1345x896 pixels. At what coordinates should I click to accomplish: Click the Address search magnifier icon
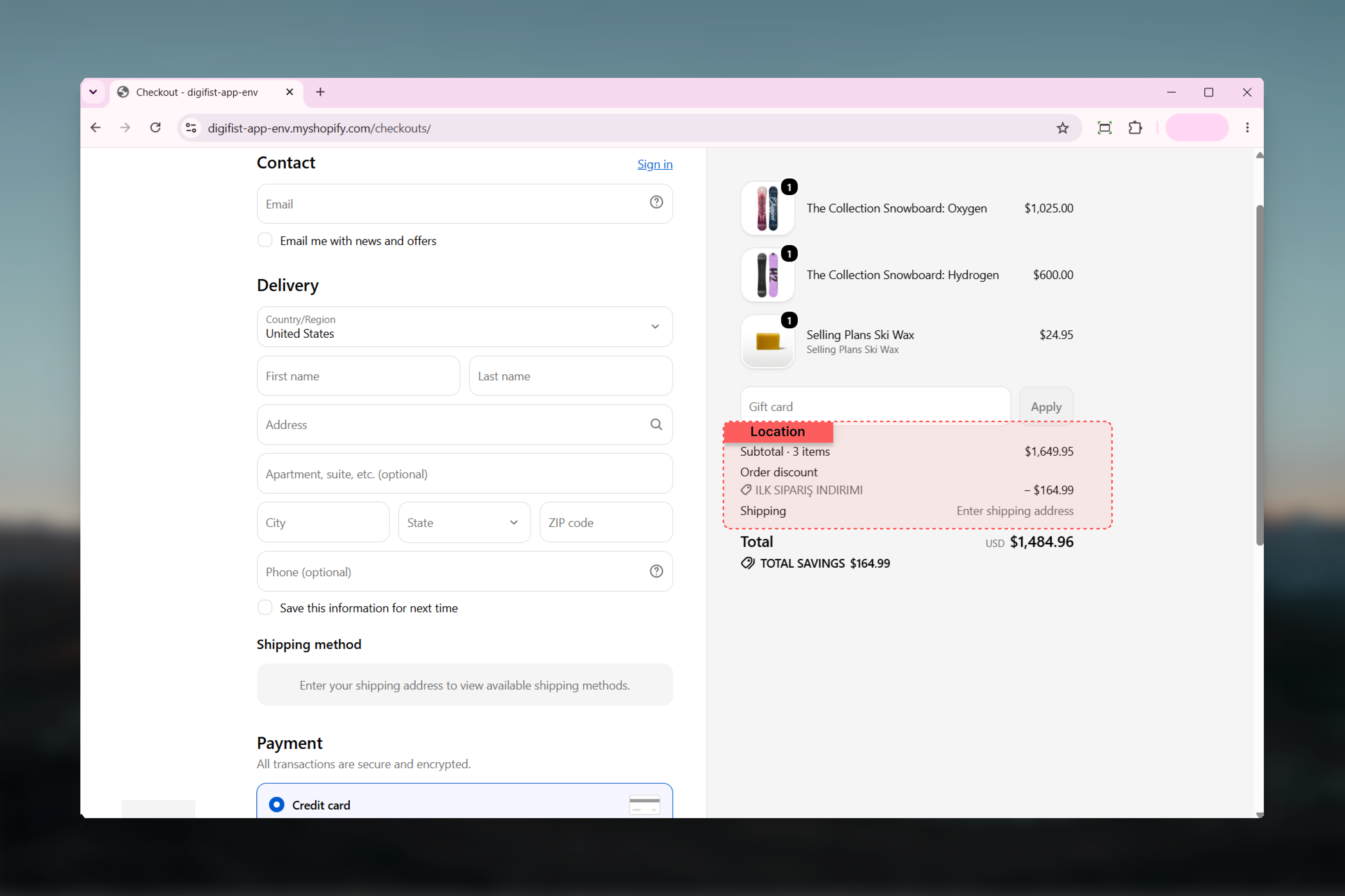pos(656,425)
